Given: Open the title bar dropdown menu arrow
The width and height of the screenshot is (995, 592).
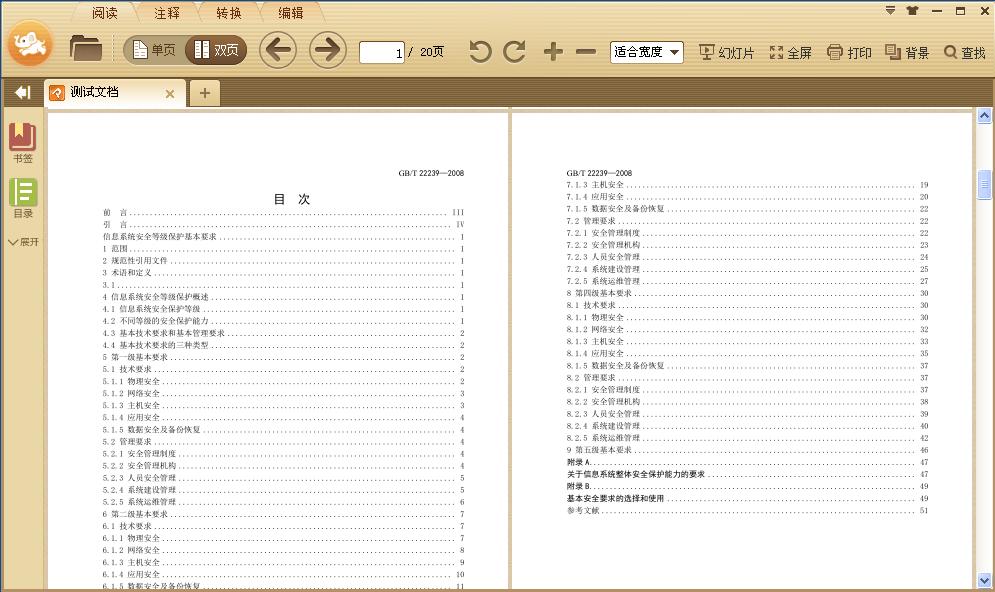Looking at the screenshot, I should [890, 11].
